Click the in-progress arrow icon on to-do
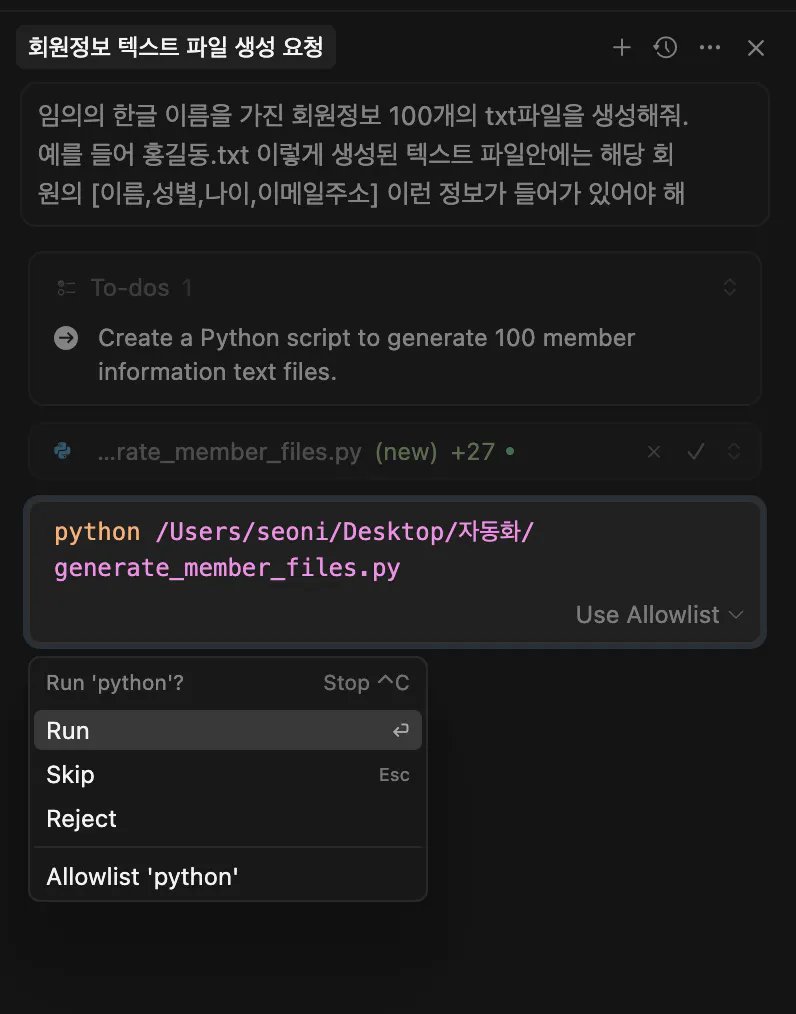The width and height of the screenshot is (796, 1014). [66, 338]
